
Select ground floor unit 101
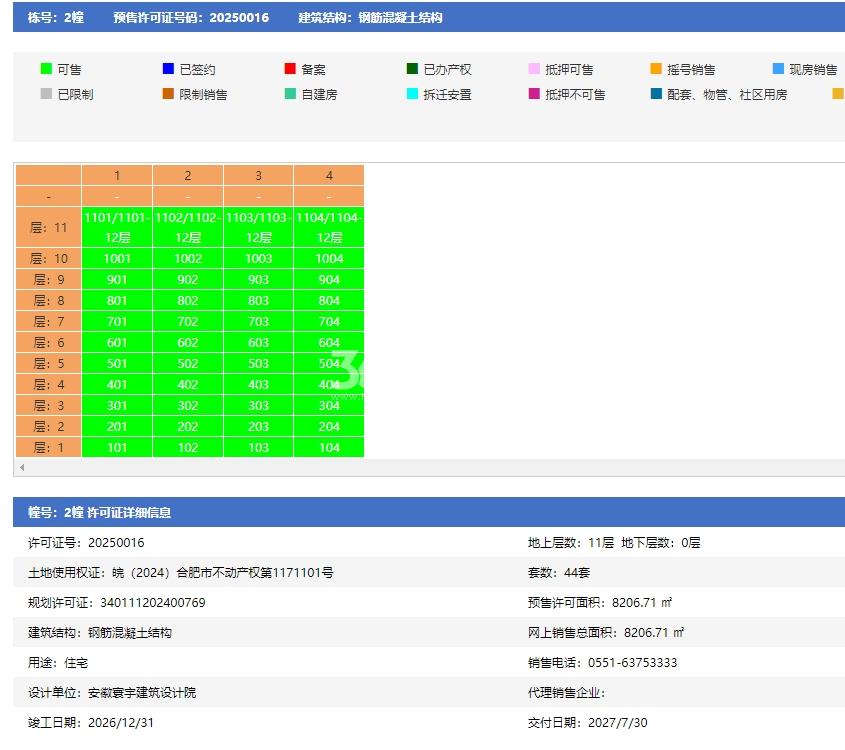[117, 447]
